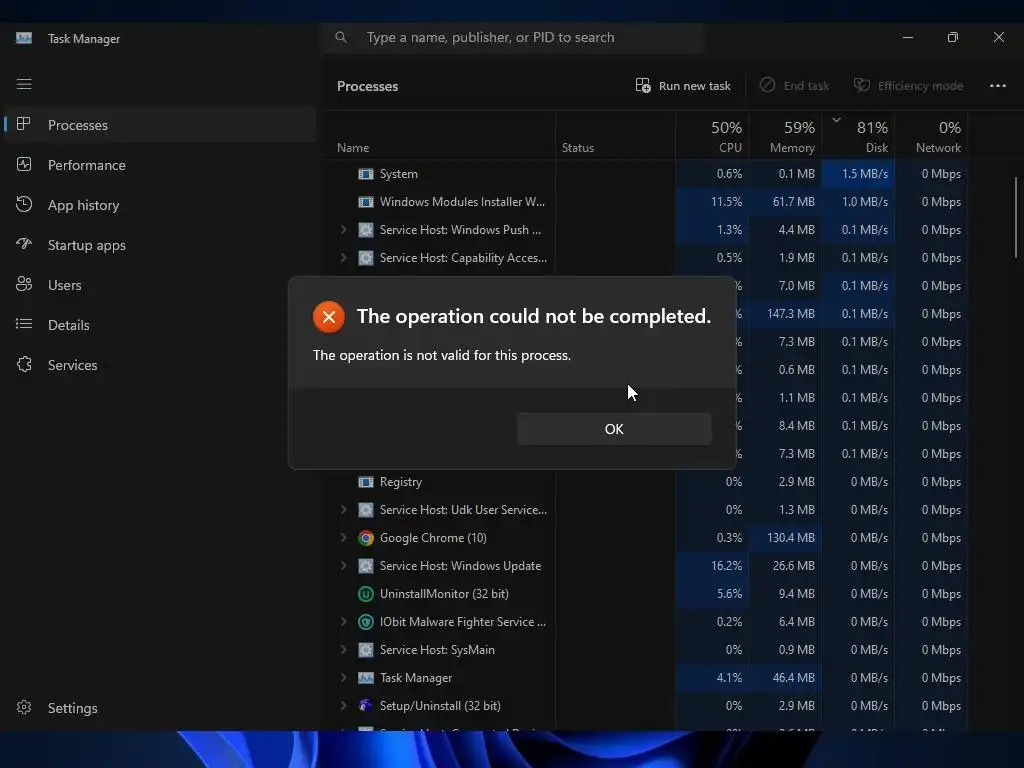Image resolution: width=1024 pixels, height=768 pixels.
Task: Expand Service Host: Capability Access row
Action: tap(344, 258)
